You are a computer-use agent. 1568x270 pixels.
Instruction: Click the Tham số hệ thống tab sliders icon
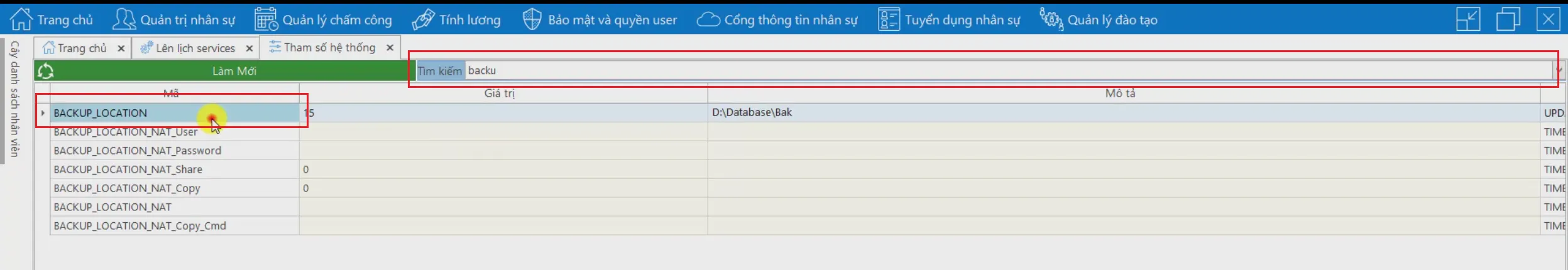coord(275,47)
